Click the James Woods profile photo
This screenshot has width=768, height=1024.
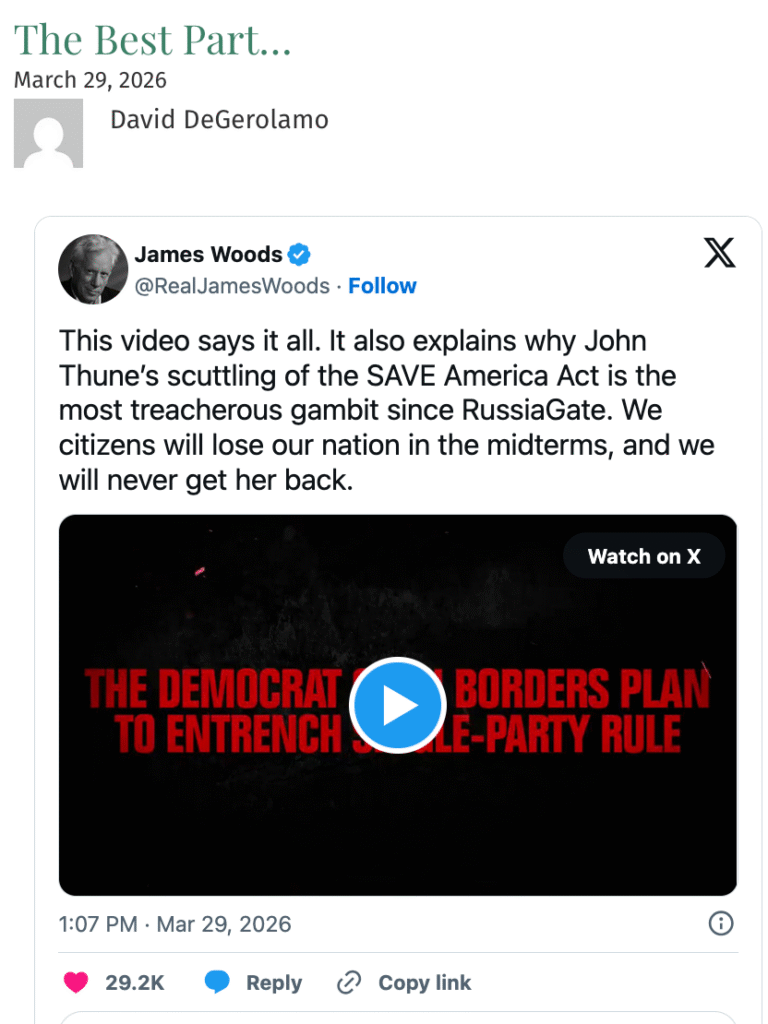click(x=93, y=269)
